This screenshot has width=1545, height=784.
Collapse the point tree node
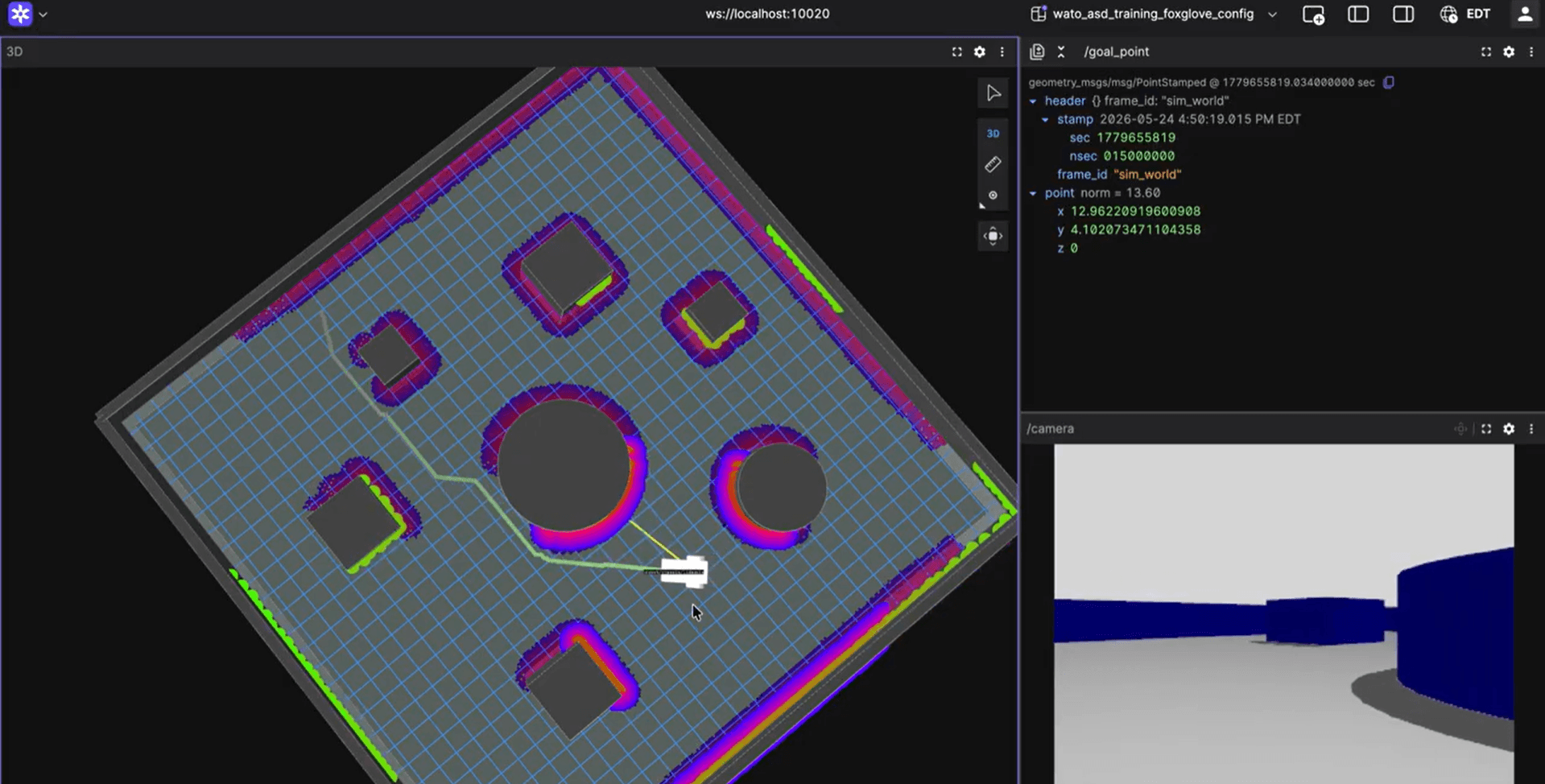coord(1033,194)
